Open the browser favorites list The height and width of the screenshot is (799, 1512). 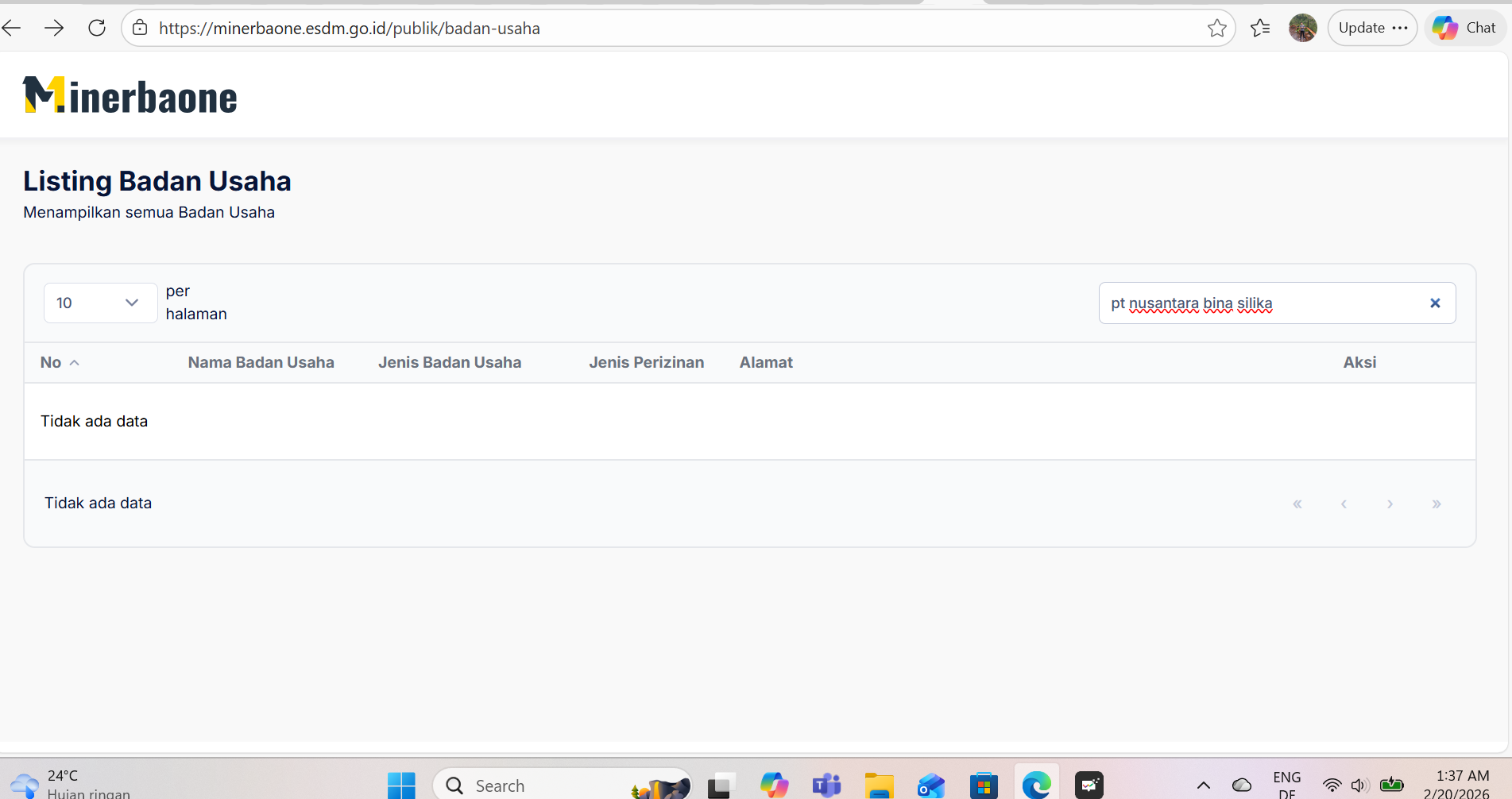pos(1260,29)
